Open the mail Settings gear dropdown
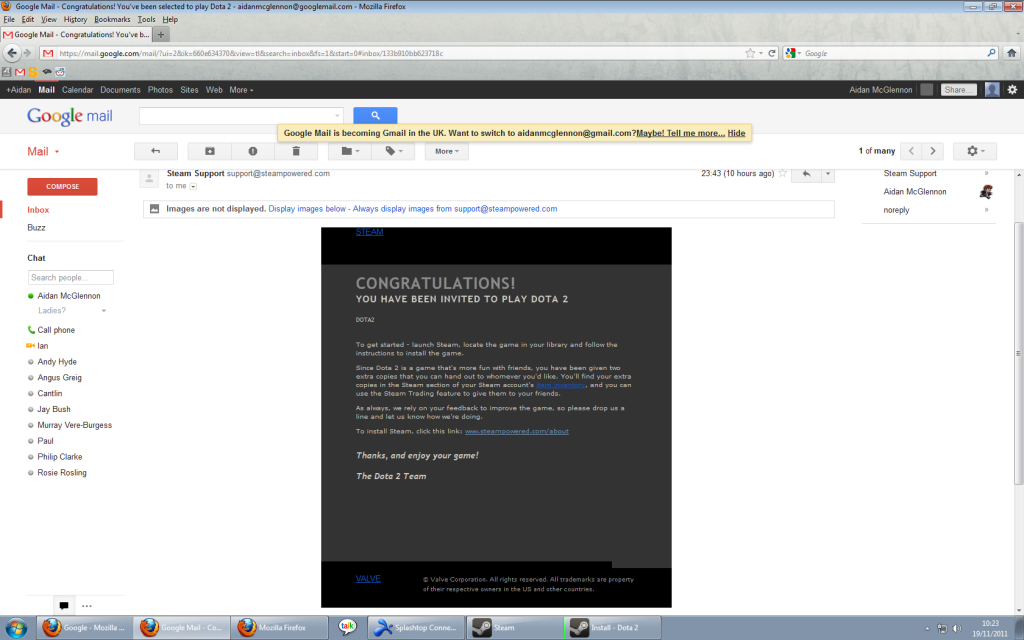The image size is (1024, 640). pos(974,151)
